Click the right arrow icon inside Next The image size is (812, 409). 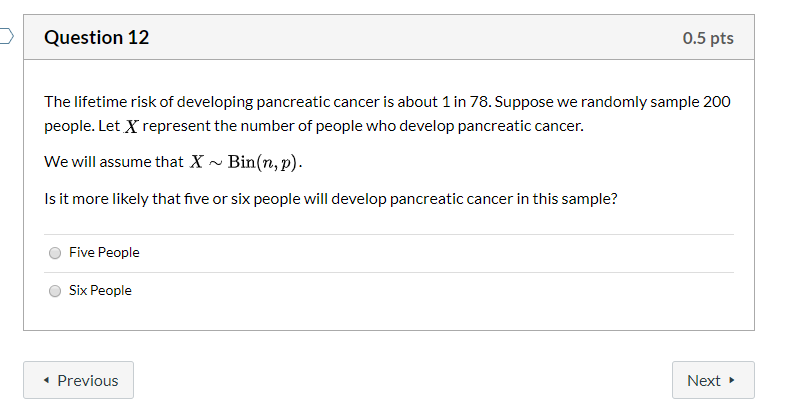pos(732,380)
